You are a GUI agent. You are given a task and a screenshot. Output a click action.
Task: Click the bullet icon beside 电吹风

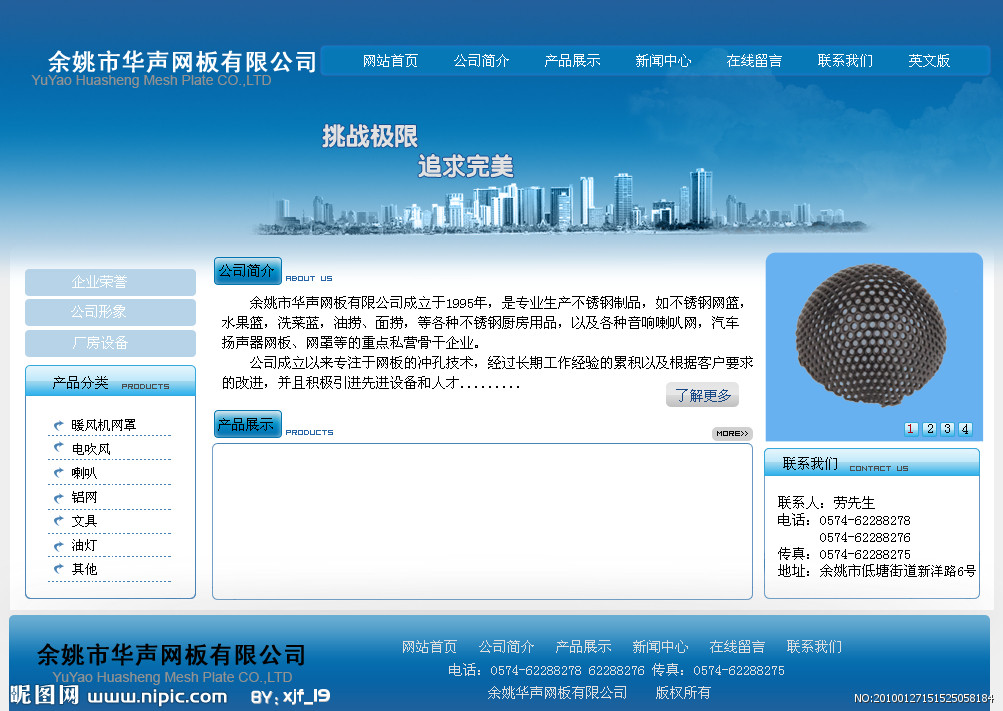point(59,449)
